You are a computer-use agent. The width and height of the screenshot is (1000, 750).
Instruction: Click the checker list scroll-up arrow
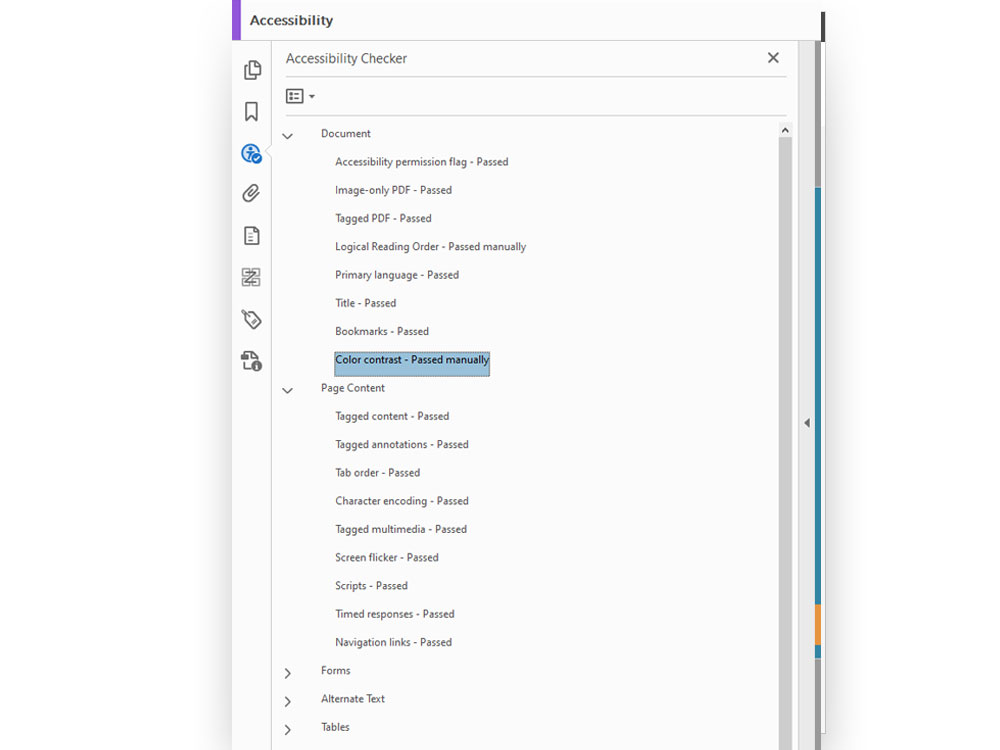click(785, 130)
